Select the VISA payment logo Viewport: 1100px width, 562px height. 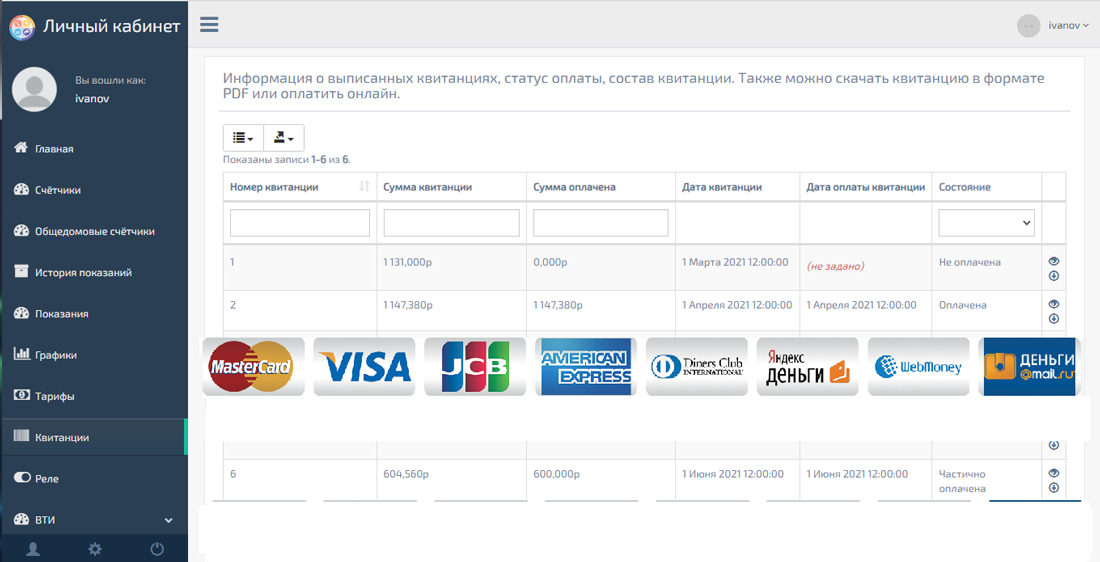point(364,366)
